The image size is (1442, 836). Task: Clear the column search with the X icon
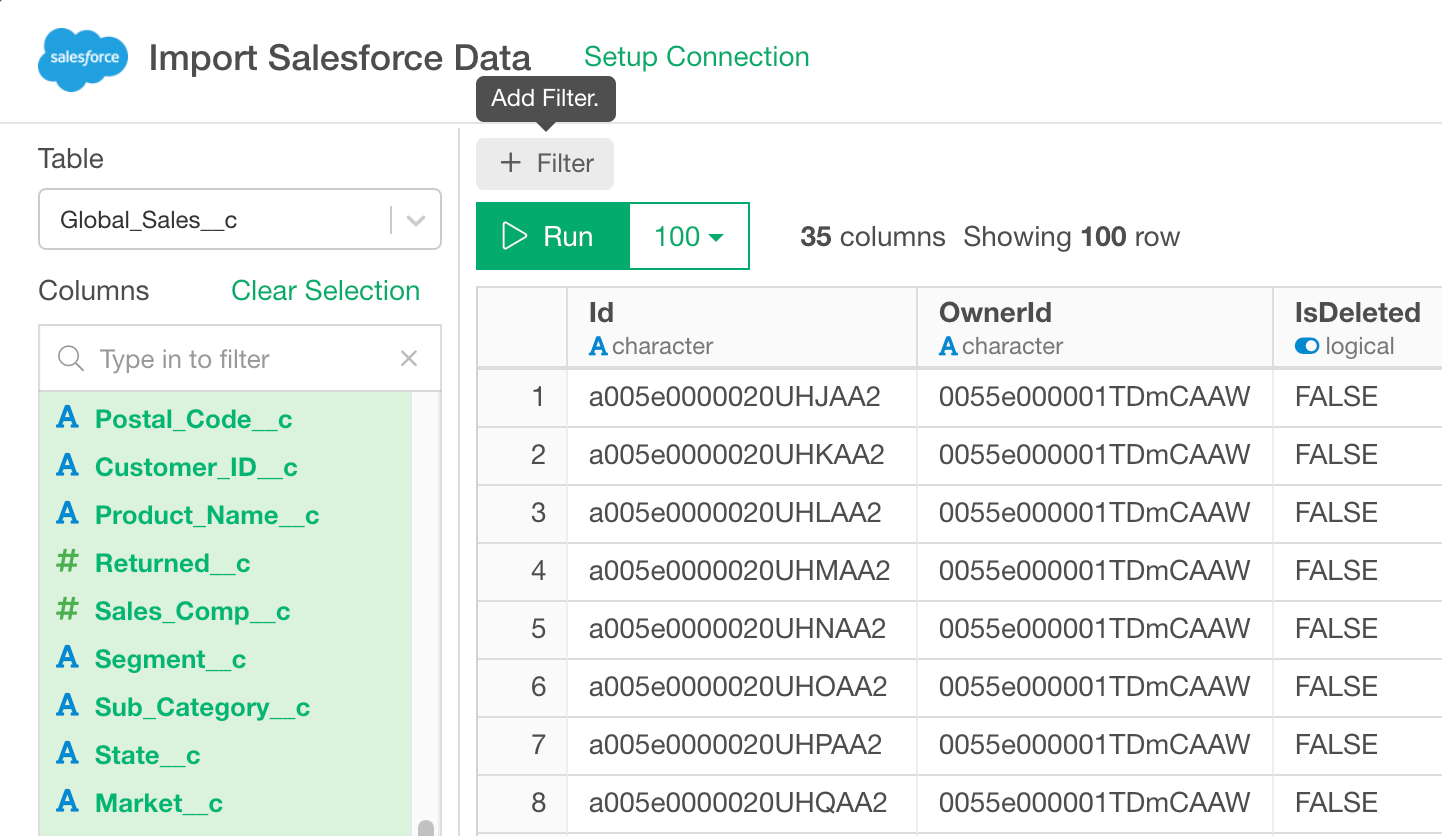[x=408, y=359]
